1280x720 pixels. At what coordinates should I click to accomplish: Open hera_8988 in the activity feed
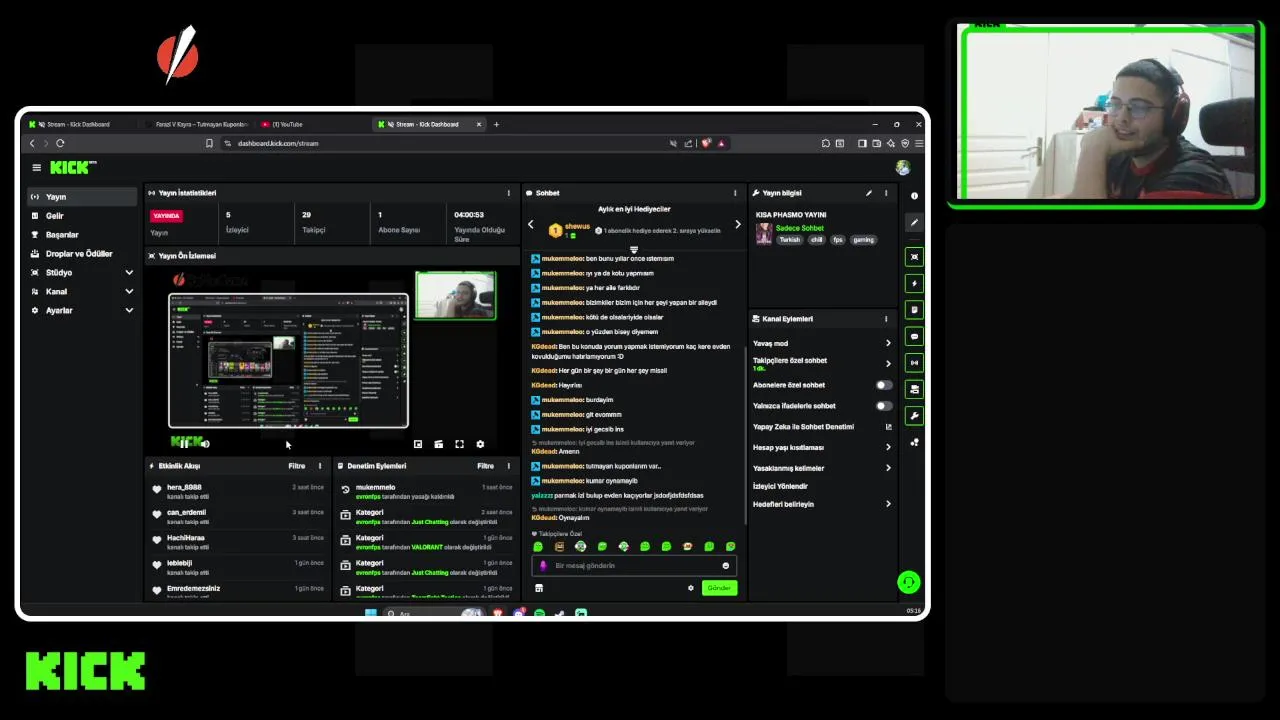[184, 488]
